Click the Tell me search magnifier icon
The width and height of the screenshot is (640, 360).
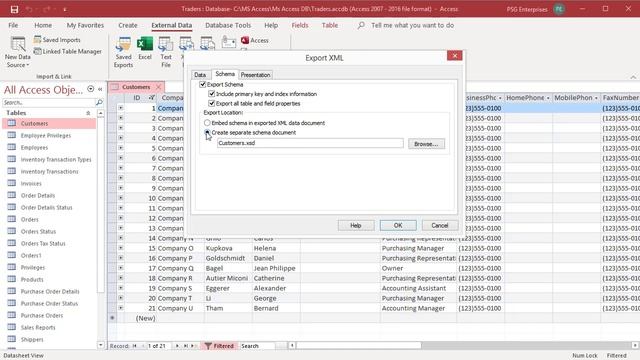point(361,25)
